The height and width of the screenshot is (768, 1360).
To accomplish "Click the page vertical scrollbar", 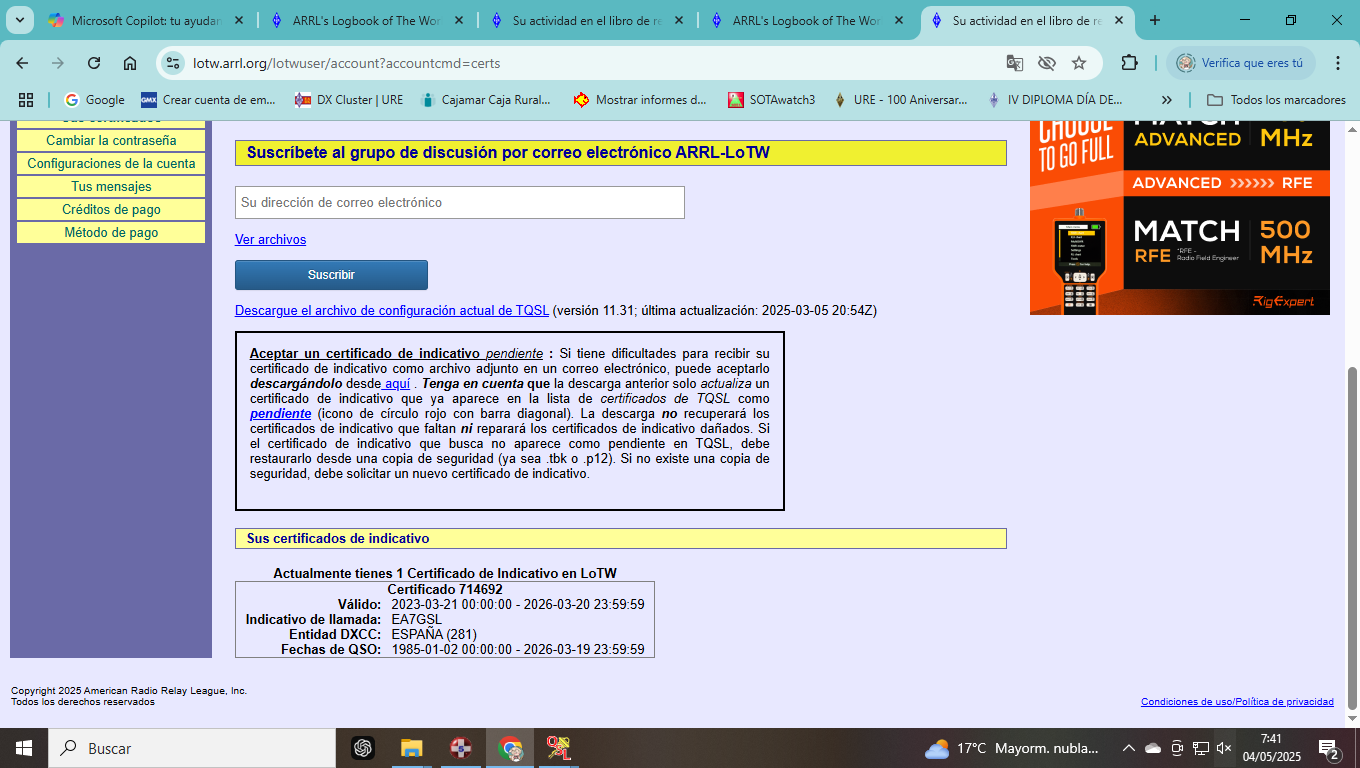I will pos(1353,536).
